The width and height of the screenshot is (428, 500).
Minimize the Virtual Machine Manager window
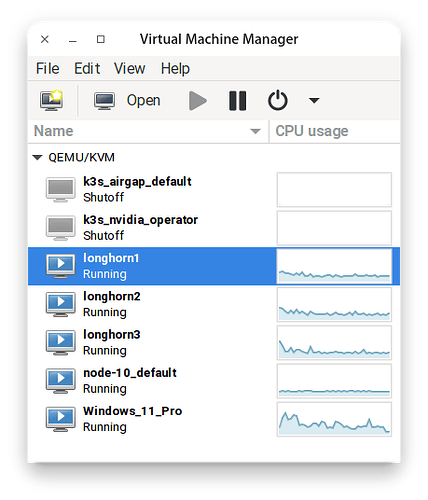(x=73, y=40)
